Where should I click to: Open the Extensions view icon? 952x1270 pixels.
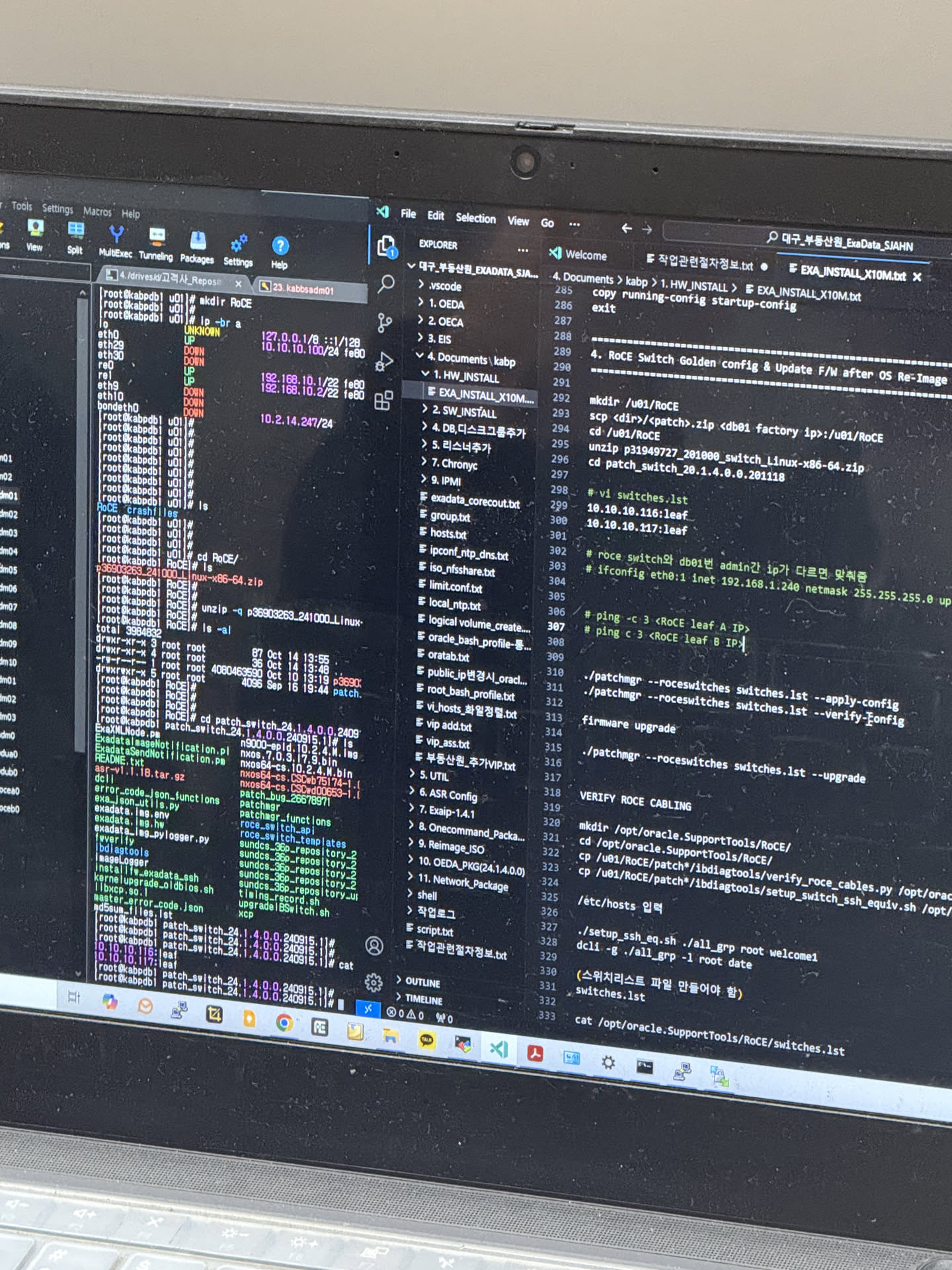[x=383, y=400]
